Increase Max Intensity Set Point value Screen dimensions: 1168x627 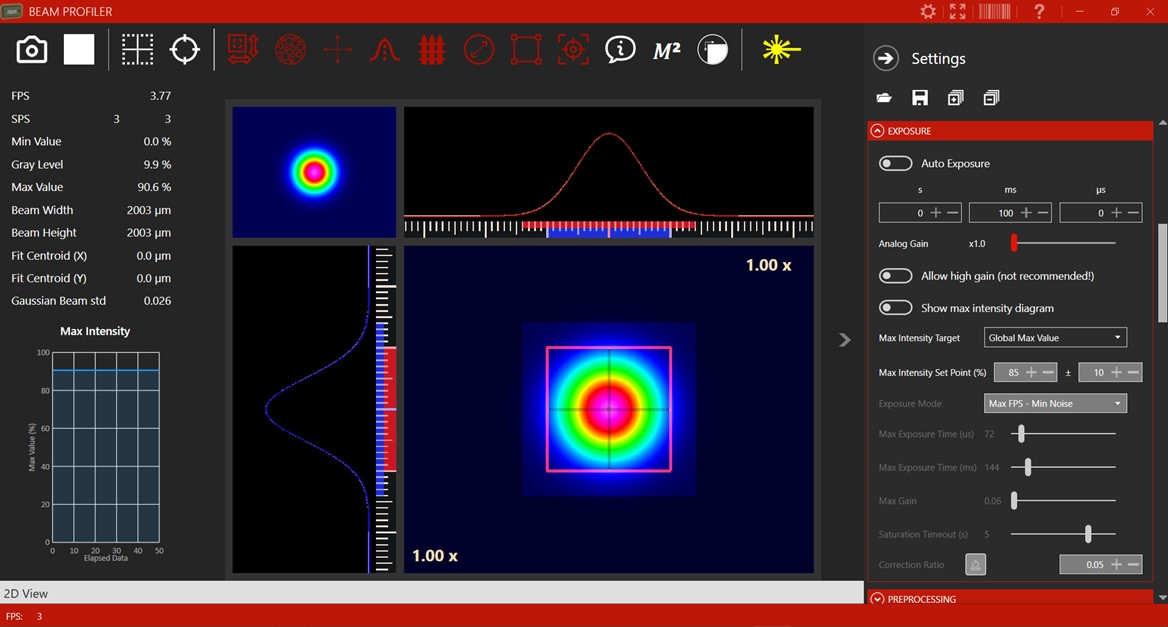(x=1032, y=372)
